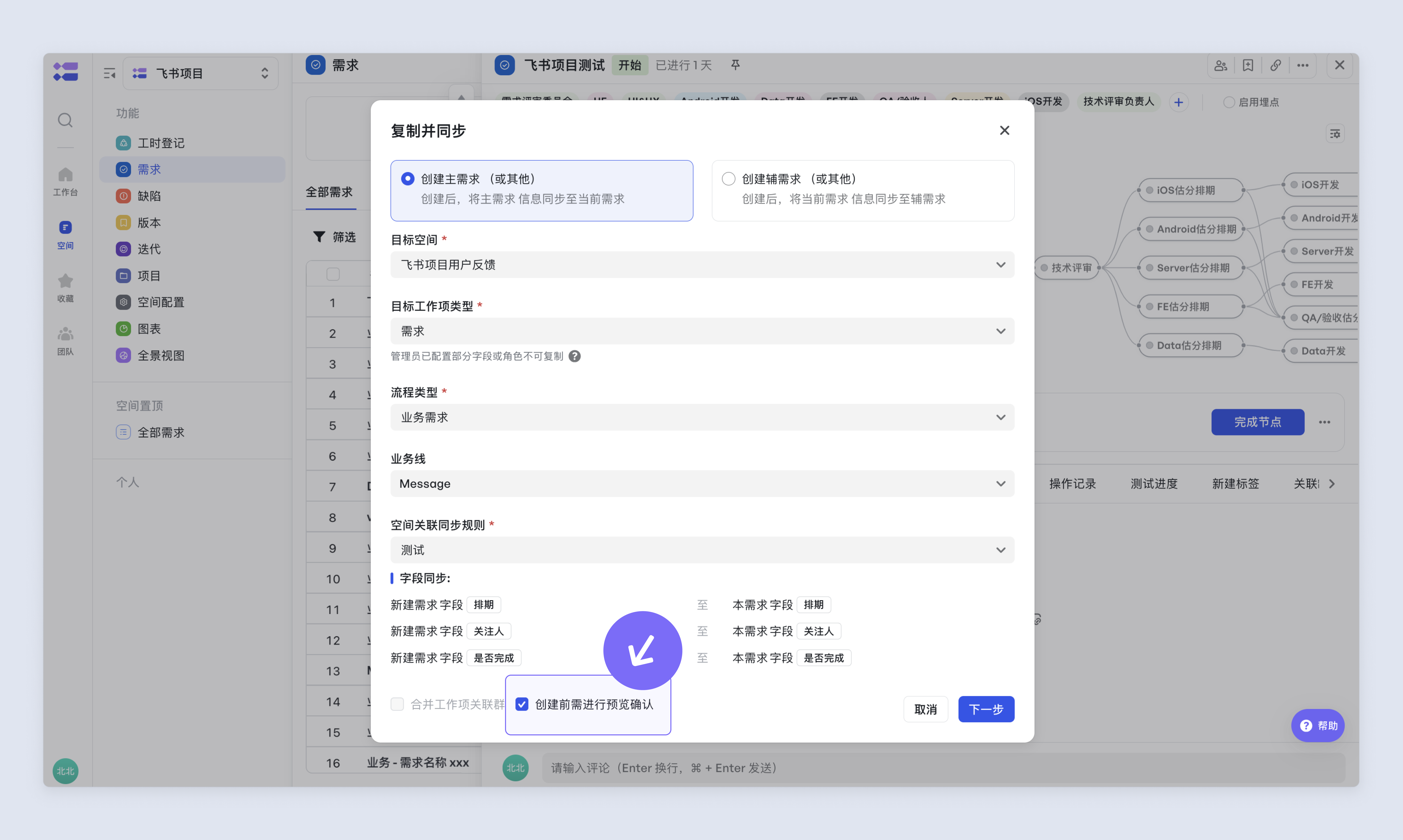Select 创建辅需求 radio option
Image resolution: width=1403 pixels, height=840 pixels.
(729, 179)
